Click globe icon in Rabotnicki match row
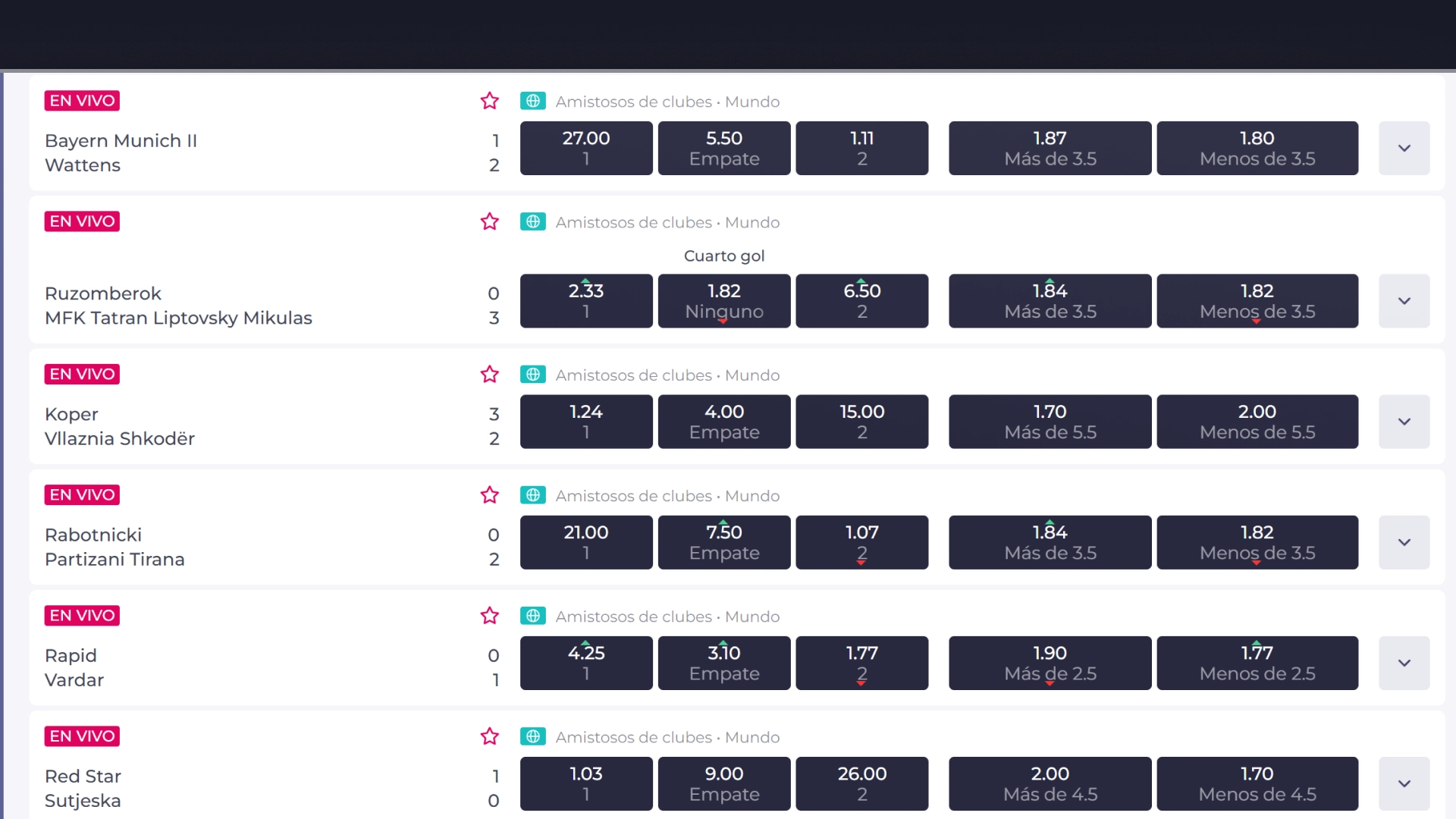Image resolution: width=1456 pixels, height=819 pixels. click(x=533, y=495)
